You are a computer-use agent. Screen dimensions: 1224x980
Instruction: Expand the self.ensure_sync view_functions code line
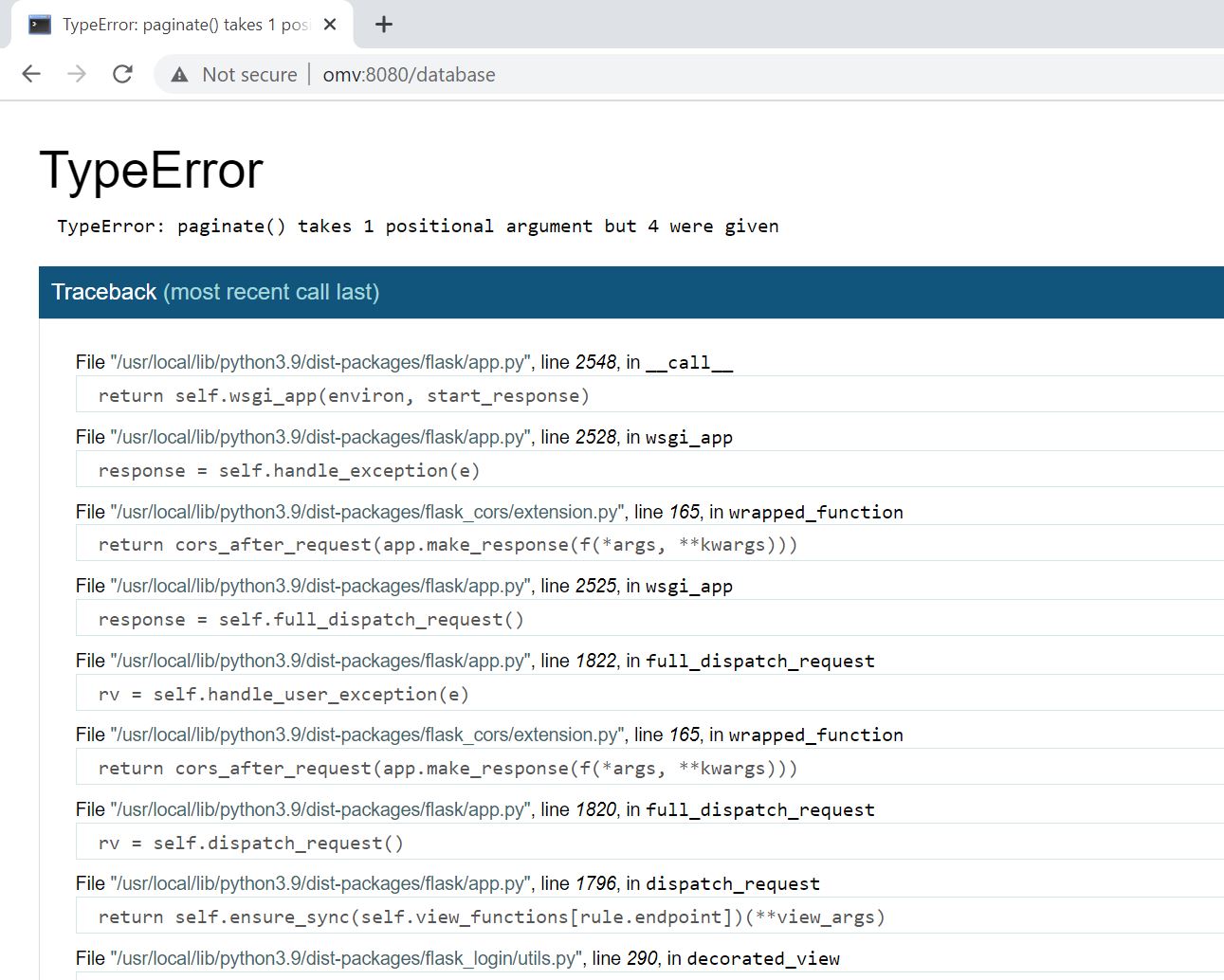point(491,916)
